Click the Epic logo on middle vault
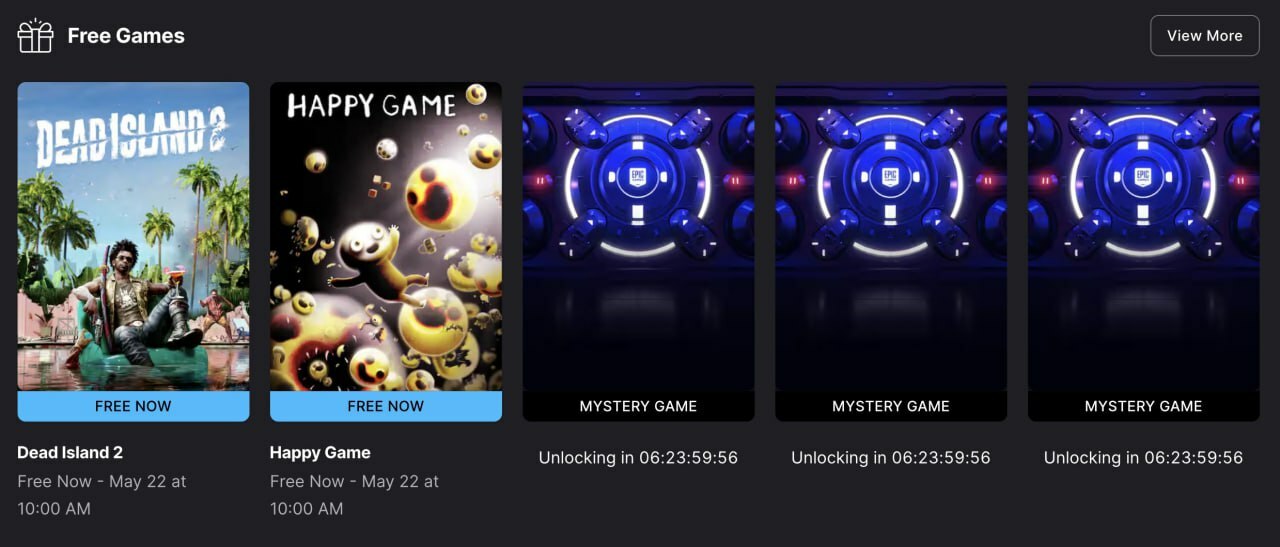1280x547 pixels. pos(891,179)
